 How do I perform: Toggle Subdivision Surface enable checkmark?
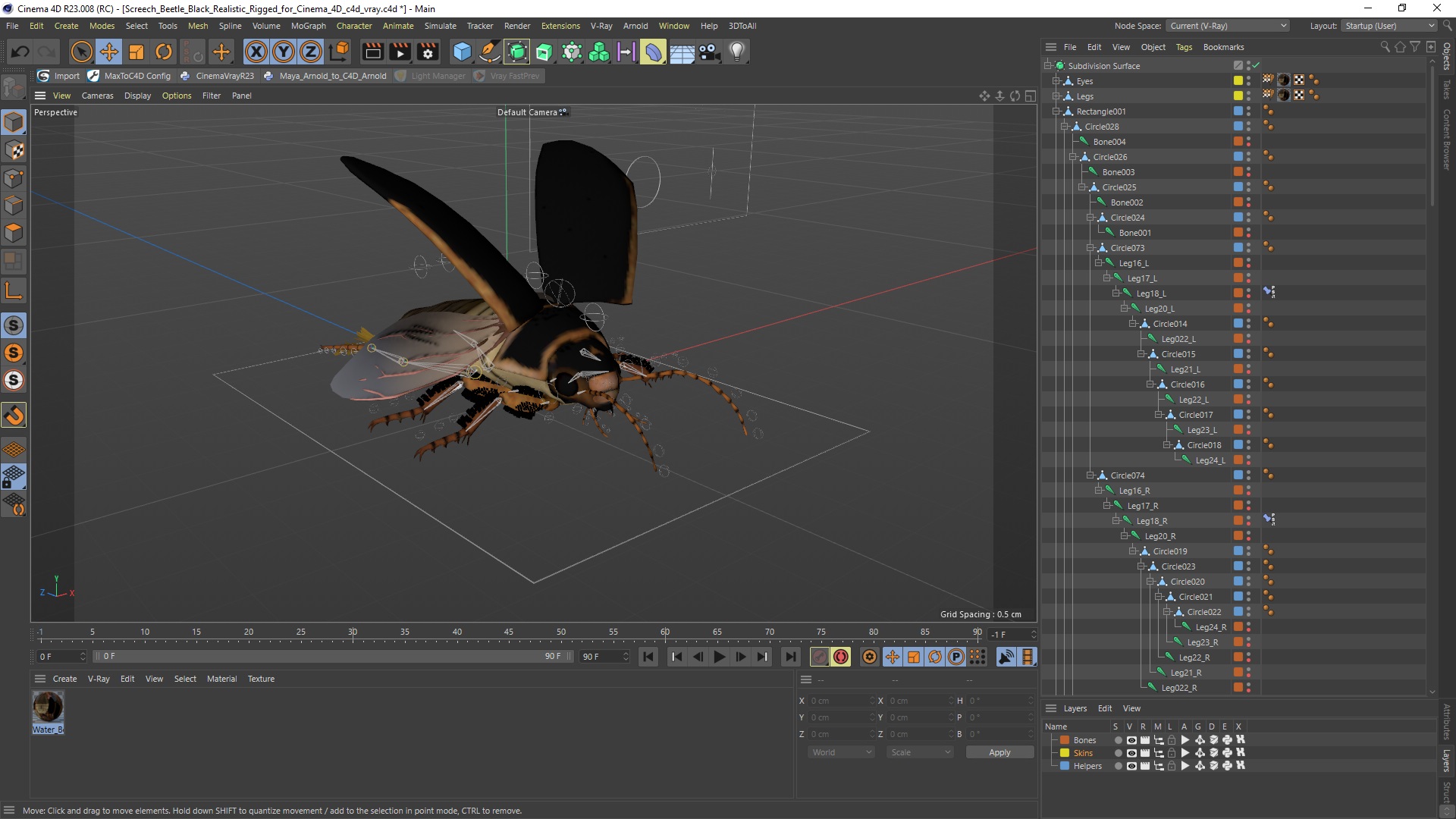pyautogui.click(x=1256, y=65)
